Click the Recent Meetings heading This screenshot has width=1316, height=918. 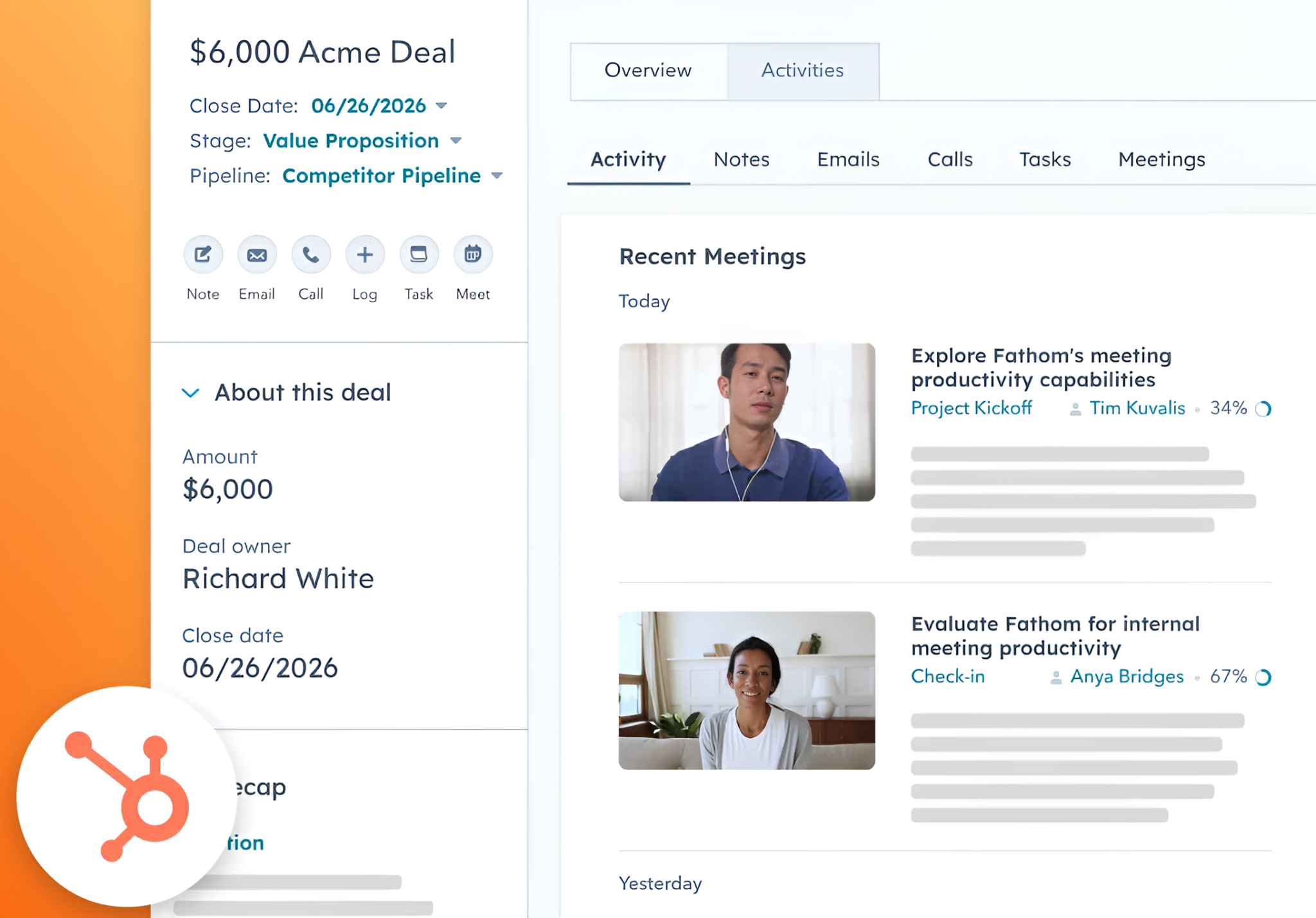tap(713, 256)
